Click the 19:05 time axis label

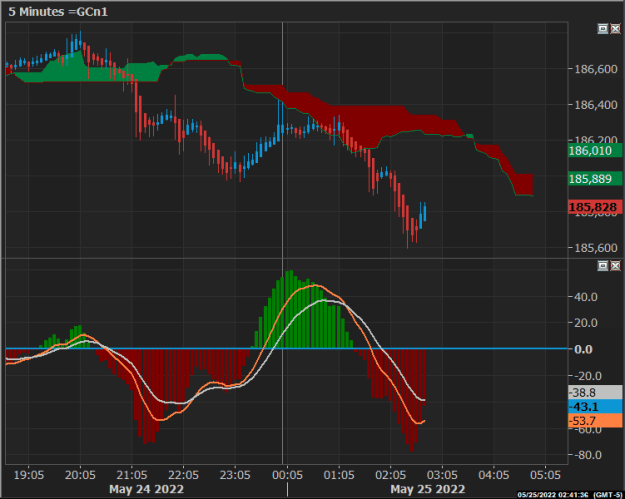tap(29, 475)
